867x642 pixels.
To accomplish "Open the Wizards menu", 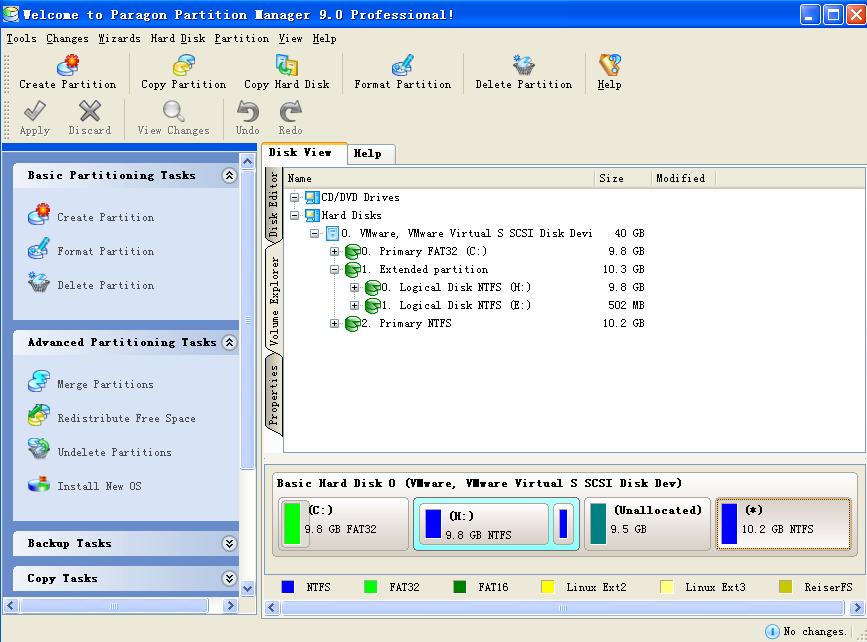I will (x=119, y=38).
